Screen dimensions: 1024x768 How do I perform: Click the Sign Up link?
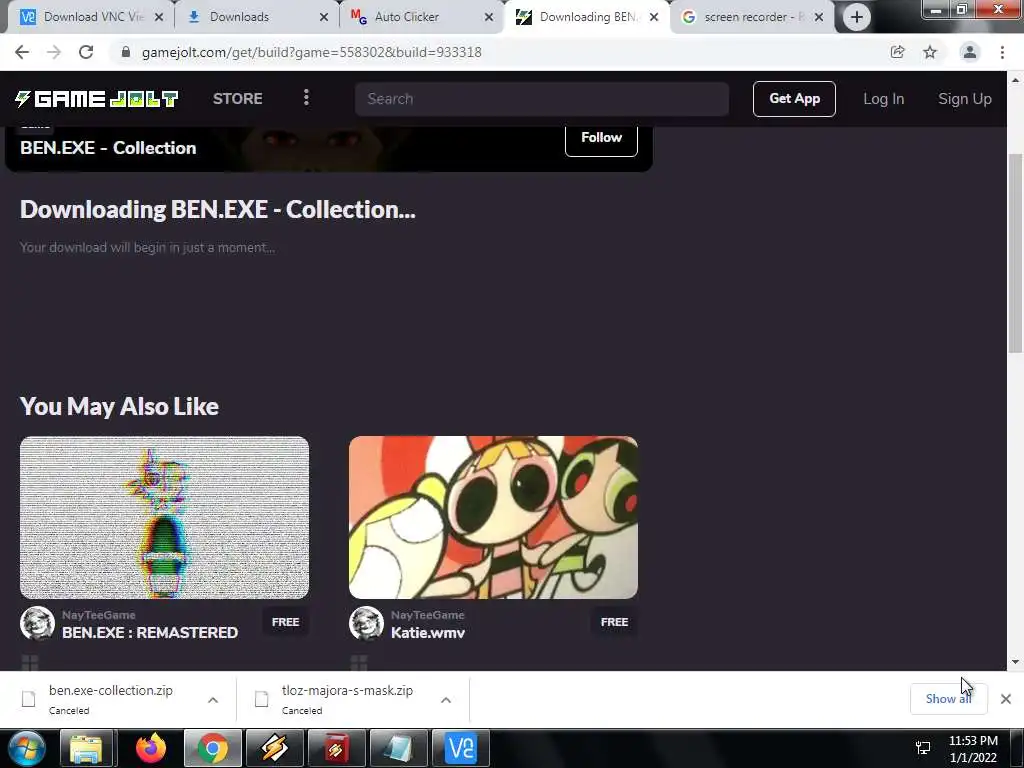click(965, 99)
